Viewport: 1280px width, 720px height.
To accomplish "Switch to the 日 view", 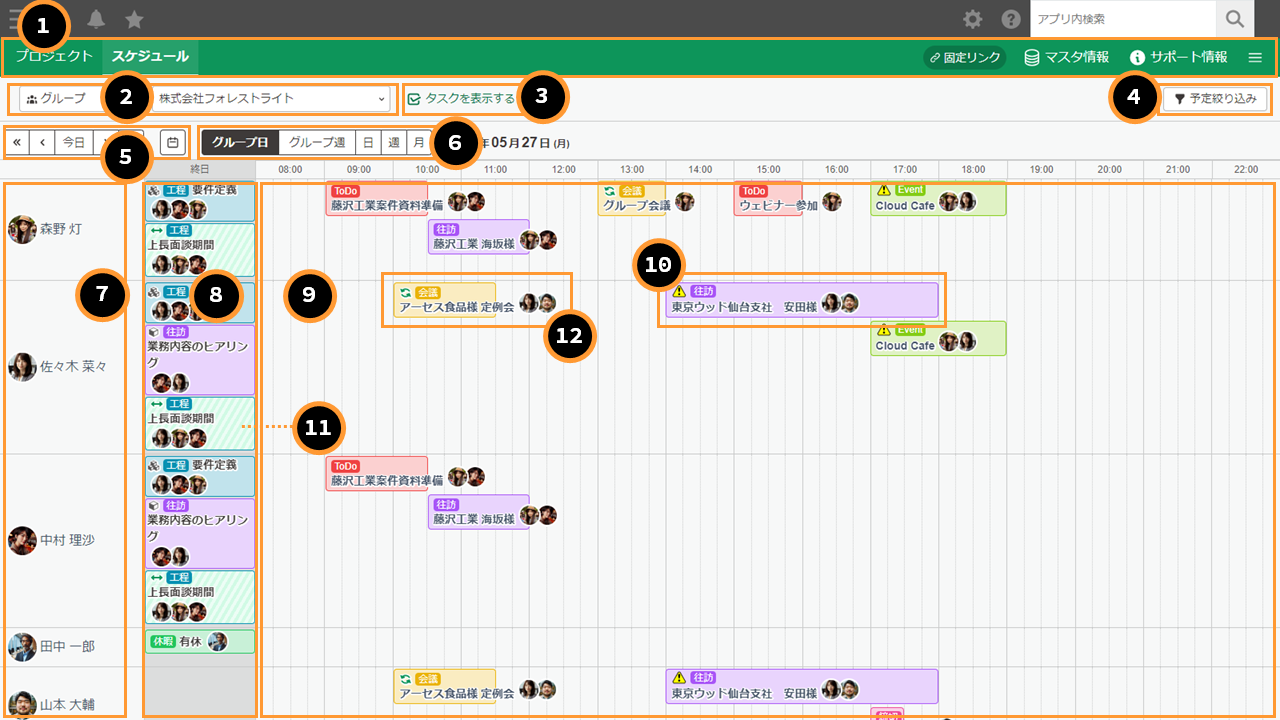I will [x=368, y=142].
